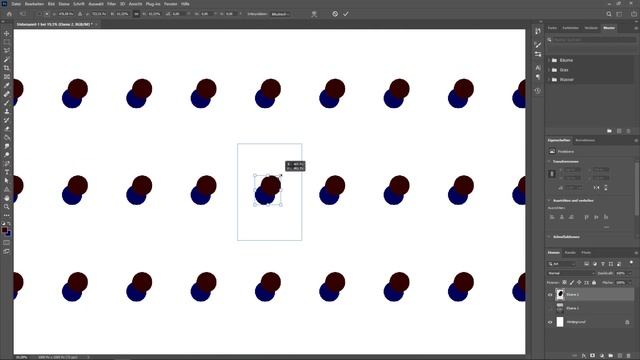Switch to the Pfade tab
Image resolution: width=640 pixels, height=360 pixels.
point(586,253)
